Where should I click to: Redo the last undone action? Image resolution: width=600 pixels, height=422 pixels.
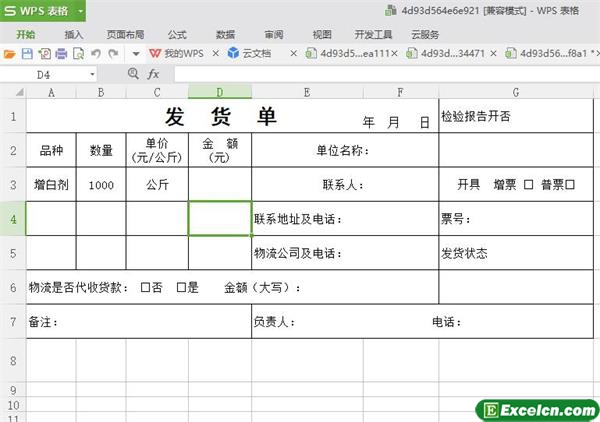(113, 54)
